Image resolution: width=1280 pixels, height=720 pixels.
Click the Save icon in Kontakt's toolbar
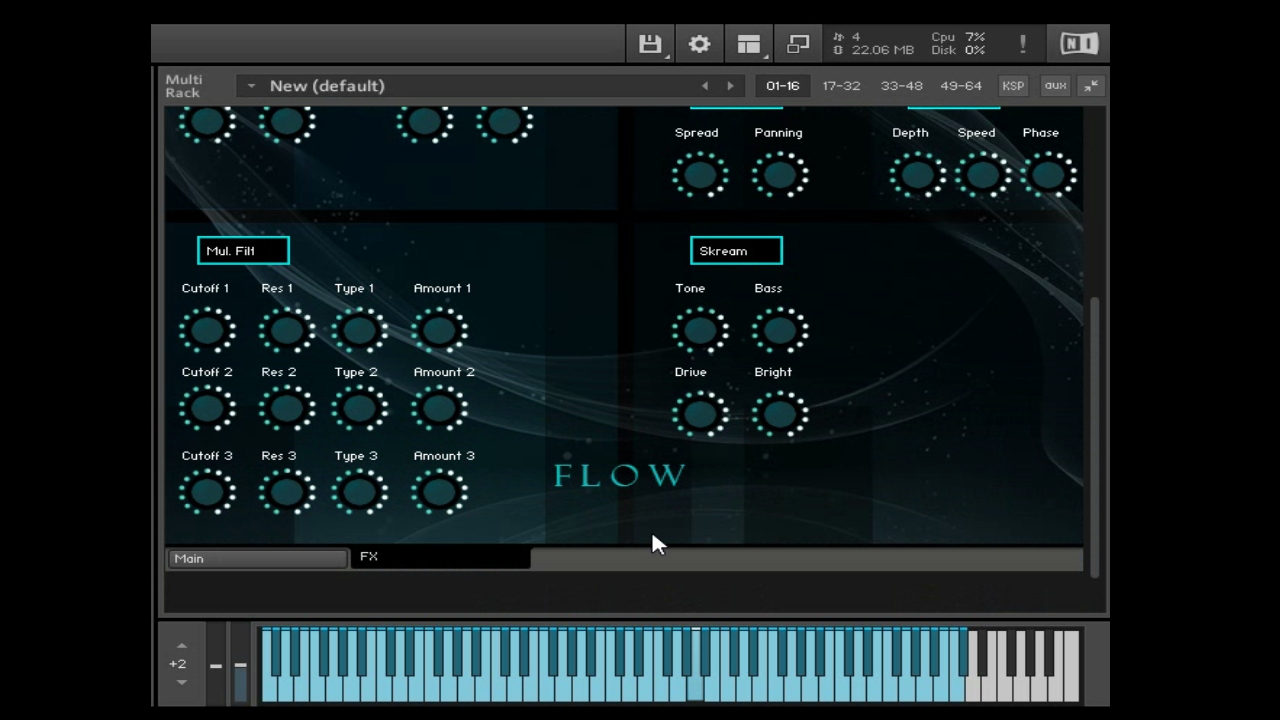tap(650, 43)
